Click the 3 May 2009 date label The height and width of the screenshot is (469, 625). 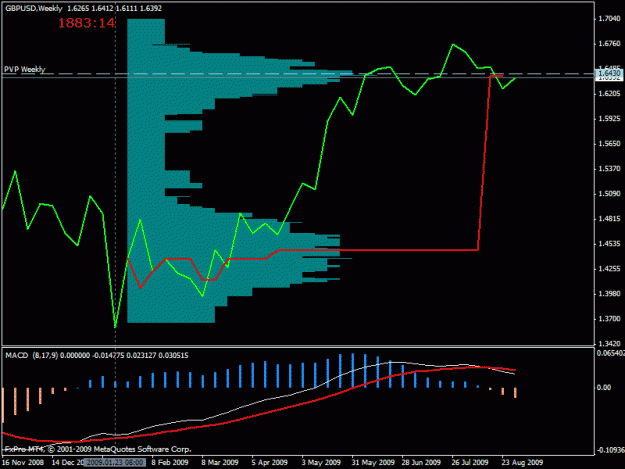click(321, 462)
